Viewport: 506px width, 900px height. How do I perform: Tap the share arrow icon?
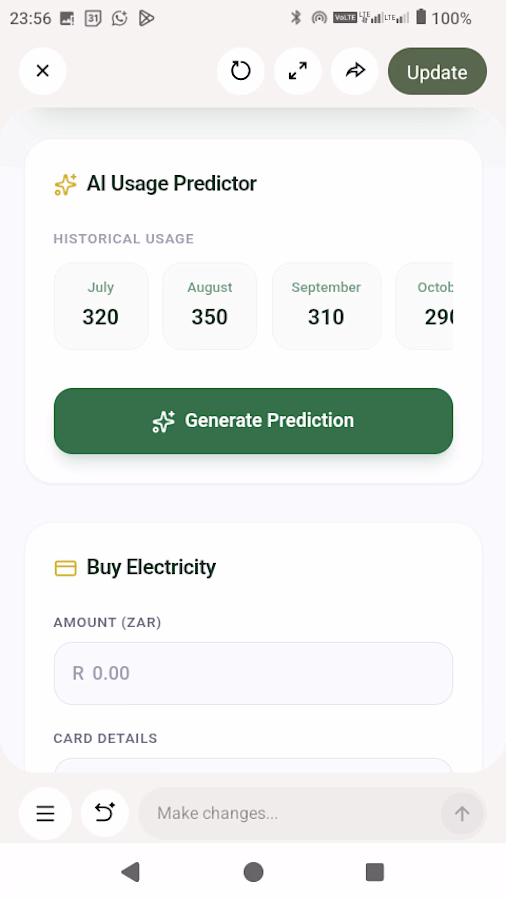point(355,71)
